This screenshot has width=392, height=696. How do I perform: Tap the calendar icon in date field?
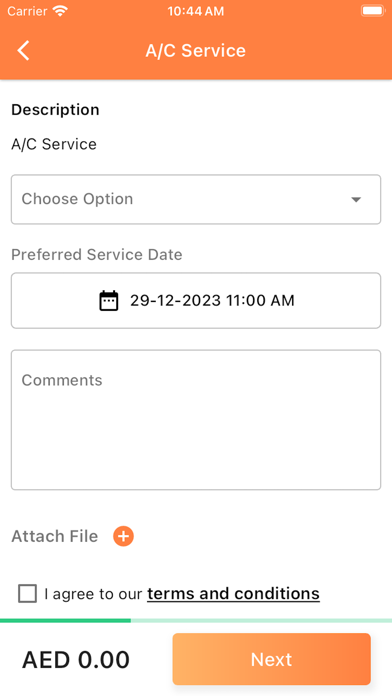click(x=109, y=301)
